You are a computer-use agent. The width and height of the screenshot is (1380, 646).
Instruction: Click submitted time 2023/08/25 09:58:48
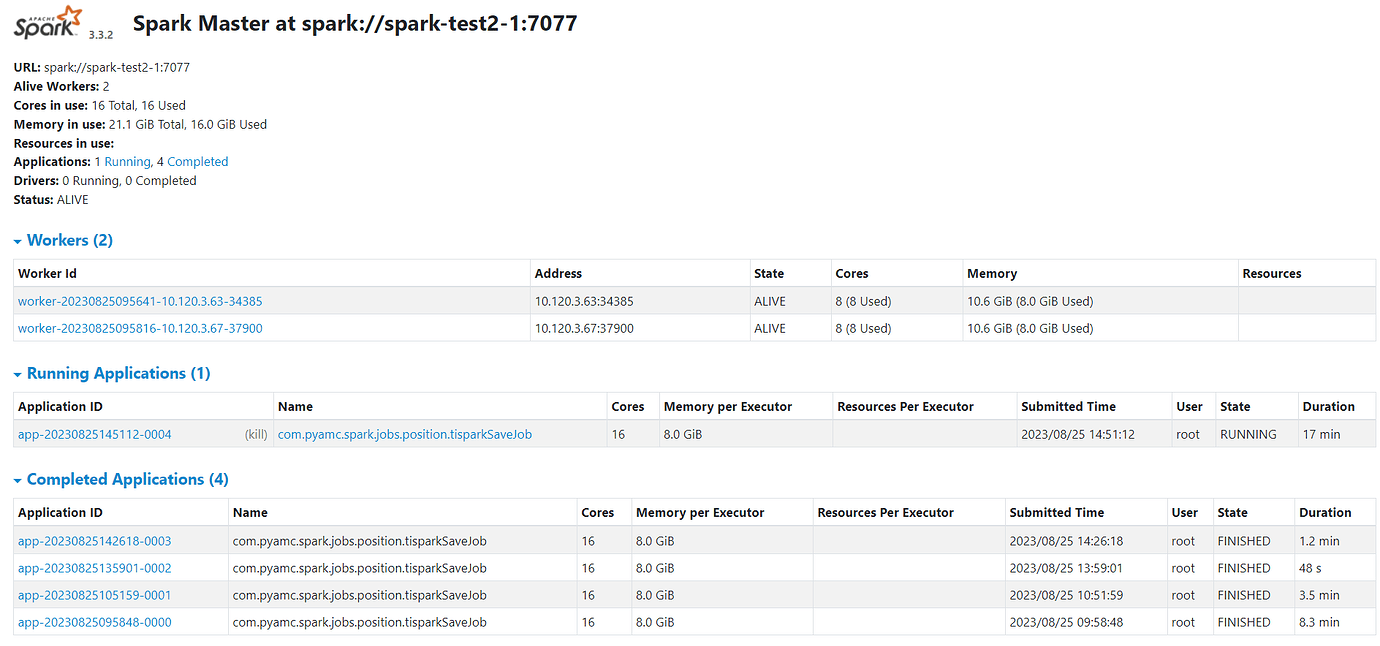pos(1066,622)
